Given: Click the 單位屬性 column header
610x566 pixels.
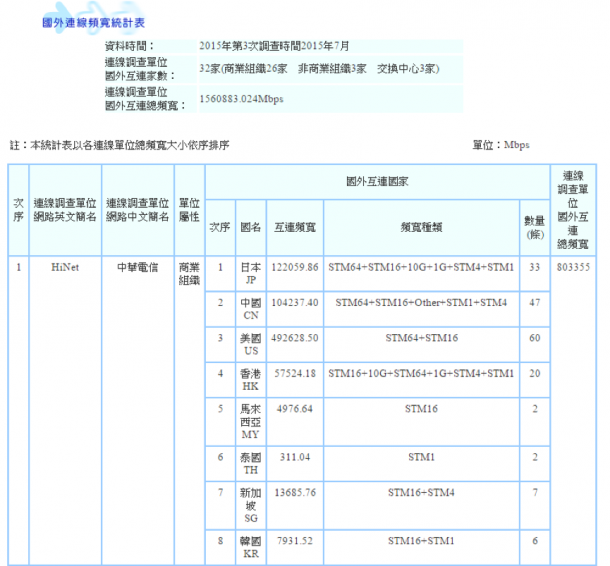Looking at the screenshot, I should click(189, 210).
